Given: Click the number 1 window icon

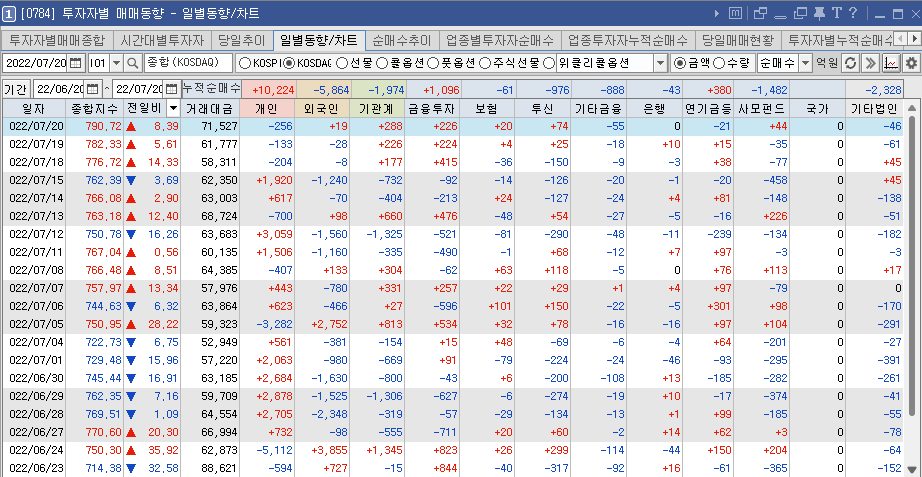Looking at the screenshot, I should pyautogui.click(x=8, y=13).
